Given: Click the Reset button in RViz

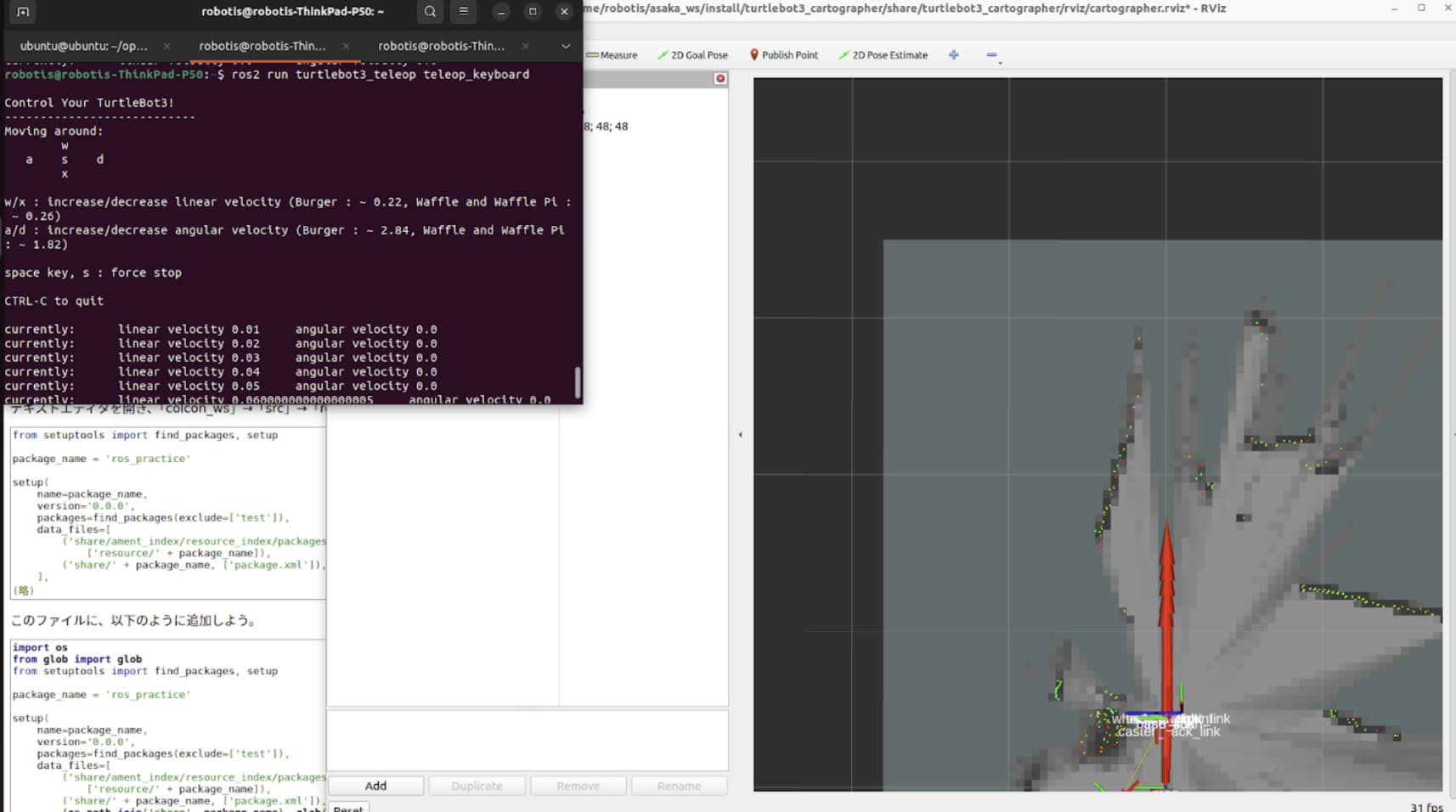Looking at the screenshot, I should [348, 808].
